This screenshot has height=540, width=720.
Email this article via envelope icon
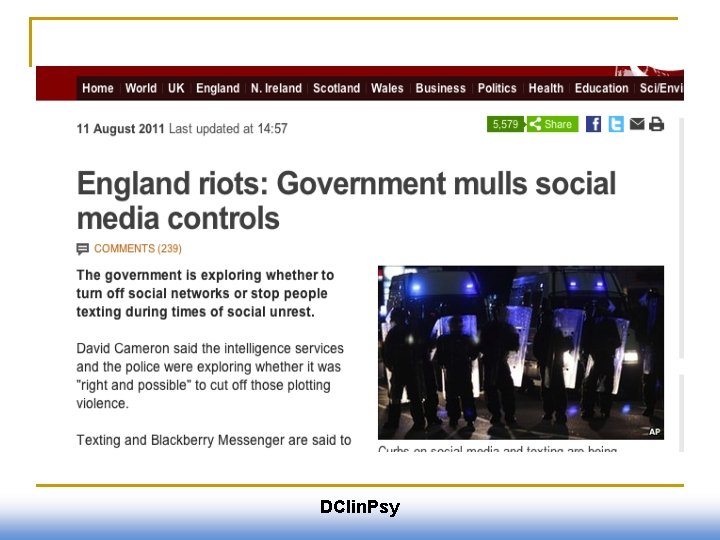(x=637, y=124)
